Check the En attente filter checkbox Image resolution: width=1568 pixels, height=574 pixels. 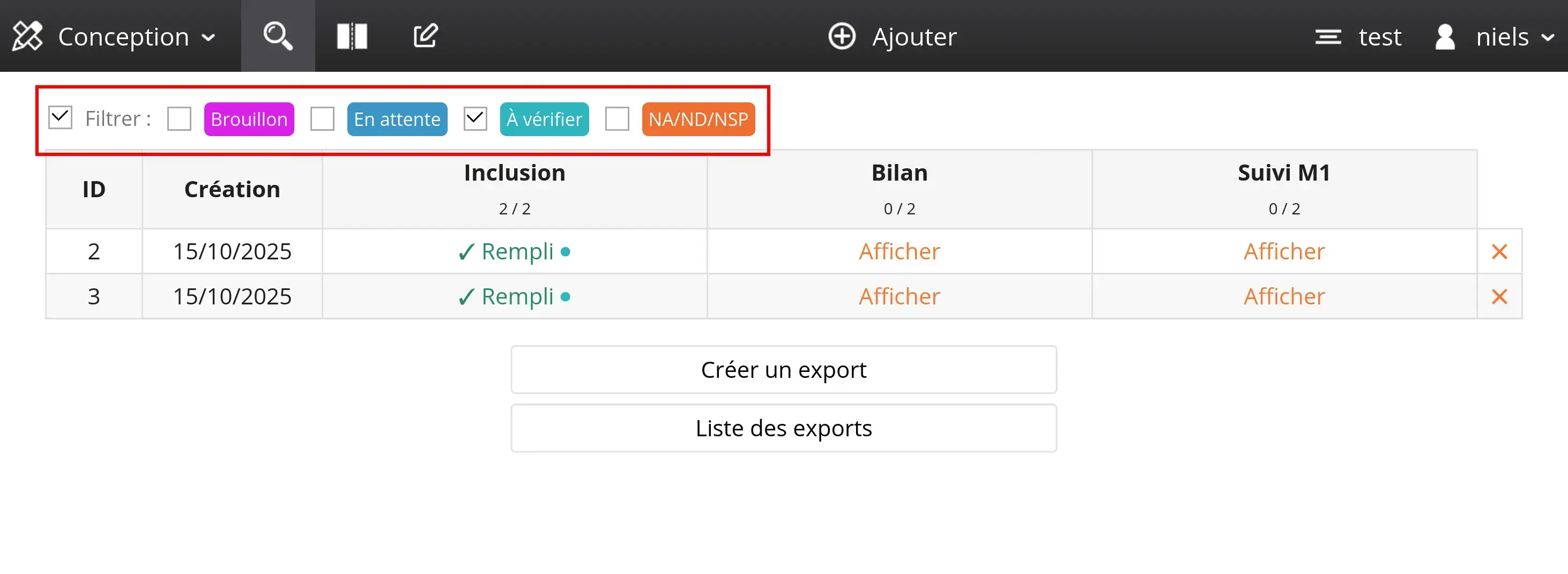coord(322,118)
